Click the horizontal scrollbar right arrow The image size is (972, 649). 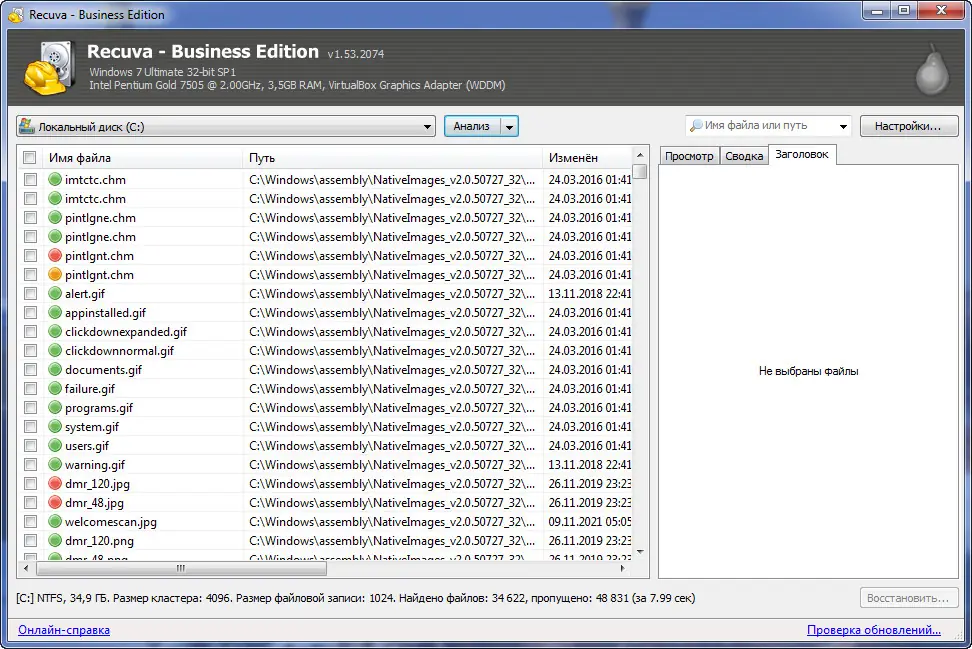[622, 568]
